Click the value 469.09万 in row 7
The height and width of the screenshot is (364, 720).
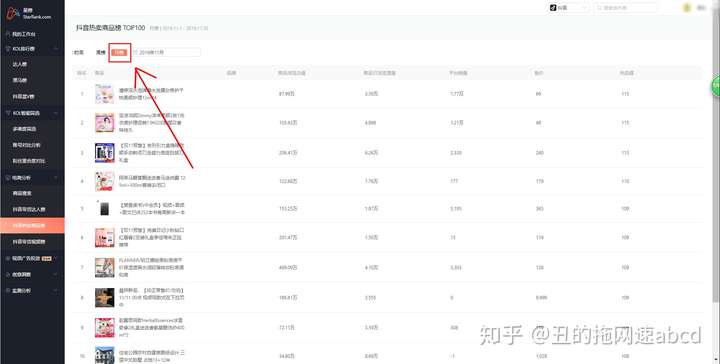pyautogui.click(x=289, y=268)
